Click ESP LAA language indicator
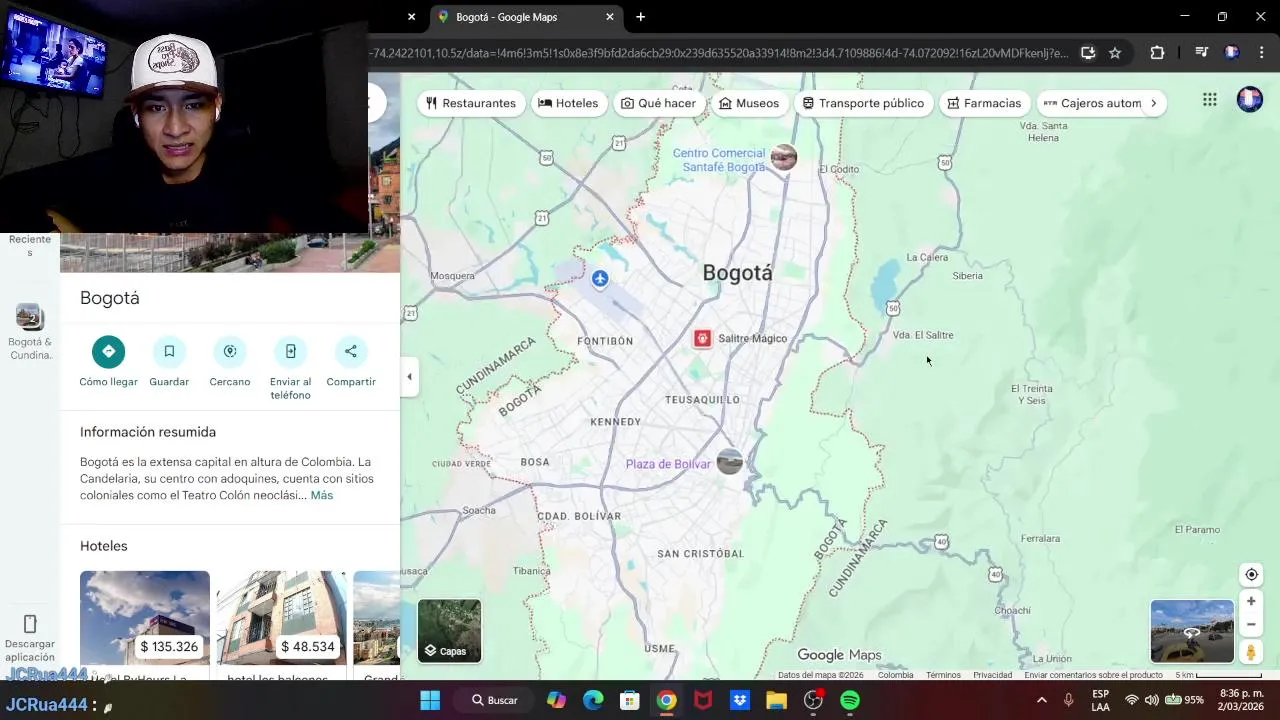 tap(1100, 700)
